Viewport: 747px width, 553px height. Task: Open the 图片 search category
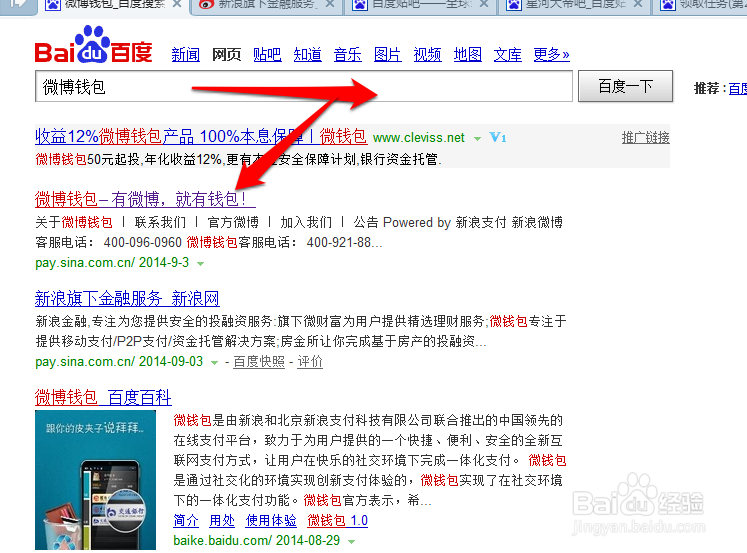point(388,55)
